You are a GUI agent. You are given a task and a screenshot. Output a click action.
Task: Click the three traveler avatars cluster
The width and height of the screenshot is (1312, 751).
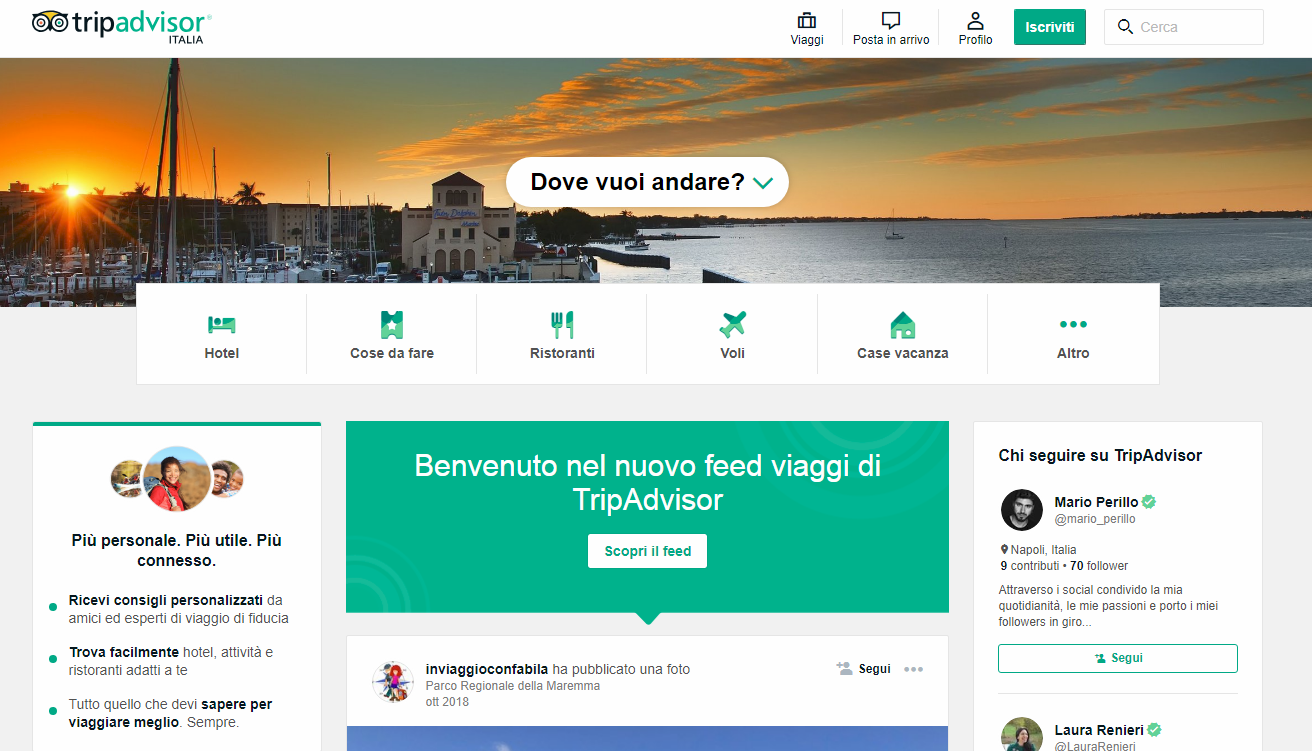pos(177,479)
